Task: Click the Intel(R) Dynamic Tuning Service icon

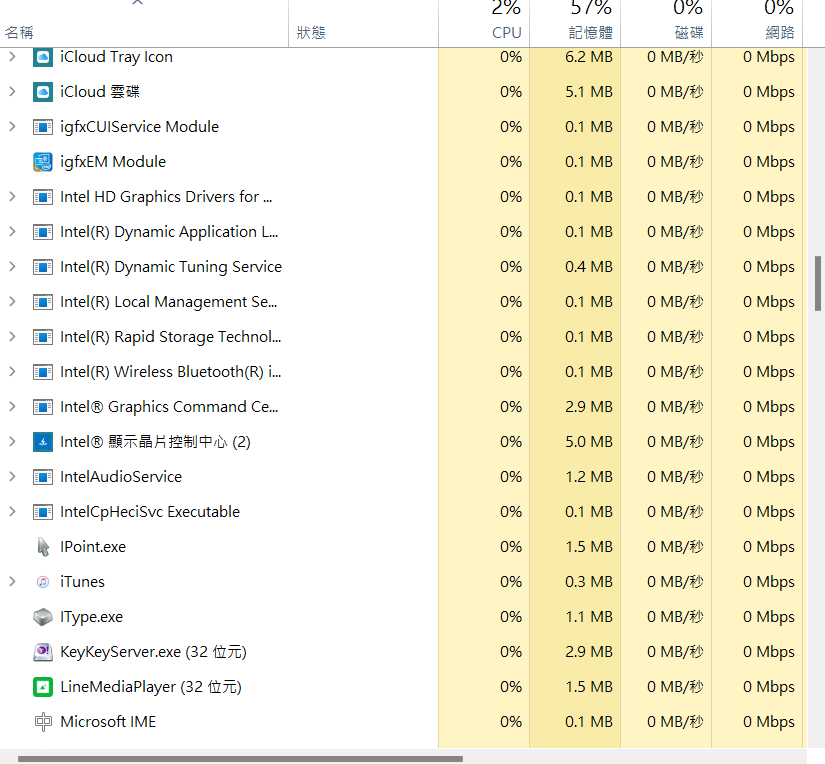Action: [x=43, y=267]
